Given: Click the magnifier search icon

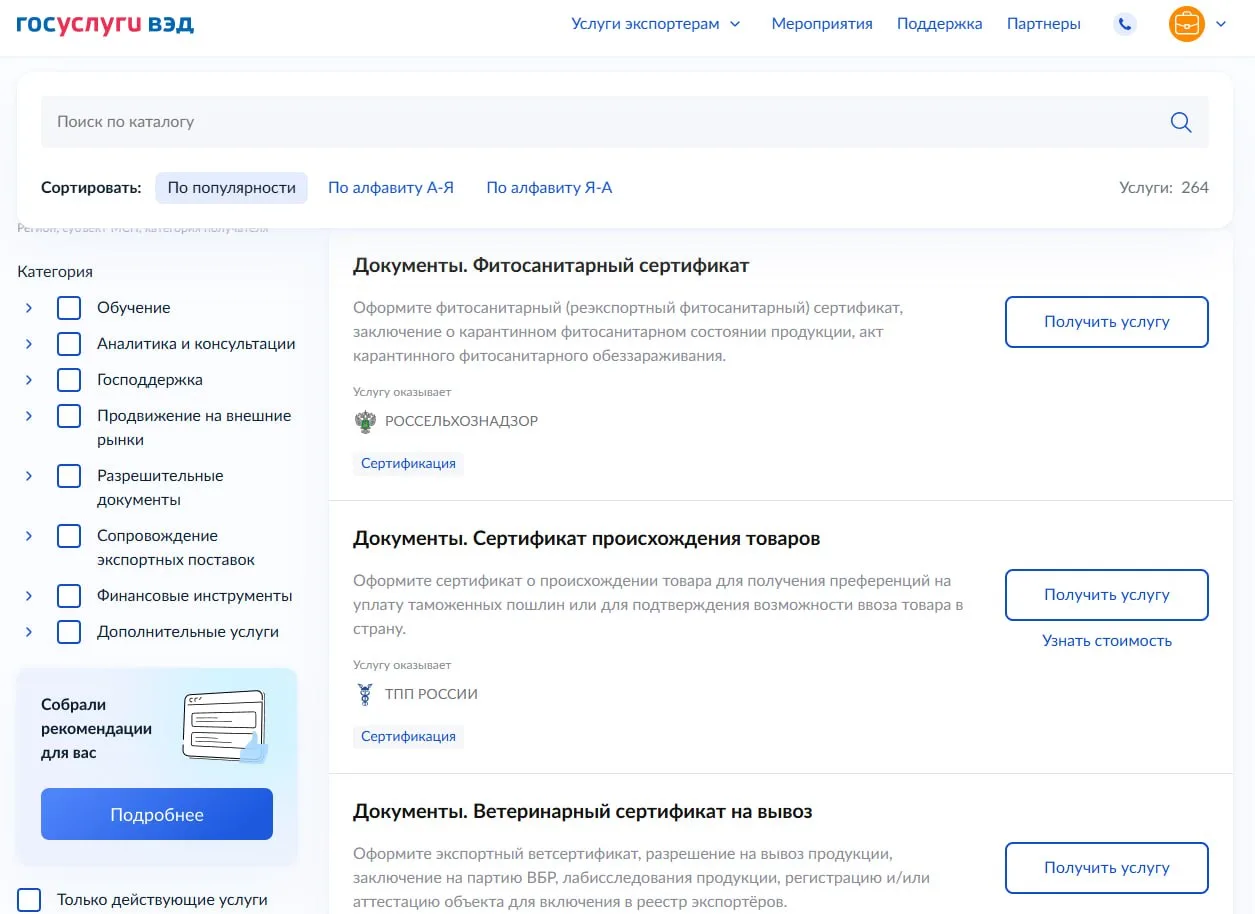Looking at the screenshot, I should click(x=1181, y=122).
